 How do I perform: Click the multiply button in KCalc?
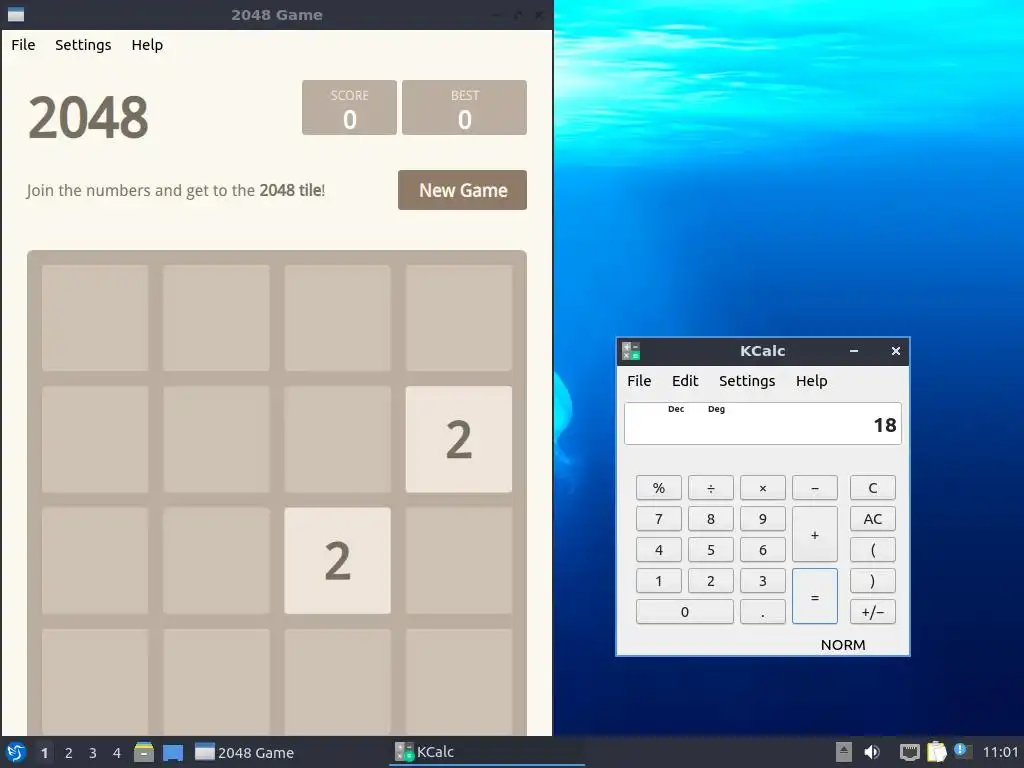click(x=763, y=488)
